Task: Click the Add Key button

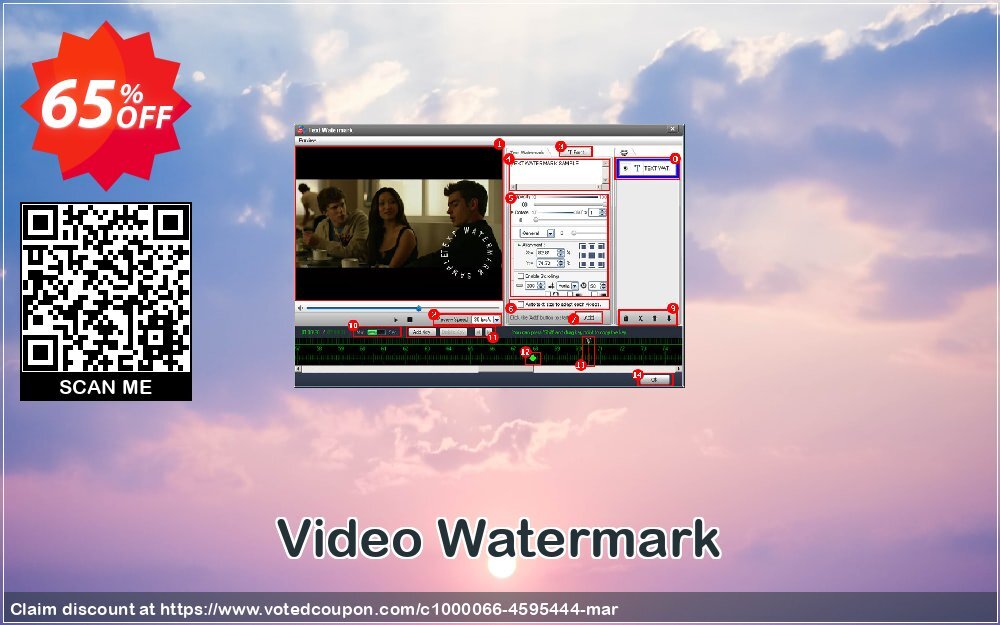Action: 422,332
